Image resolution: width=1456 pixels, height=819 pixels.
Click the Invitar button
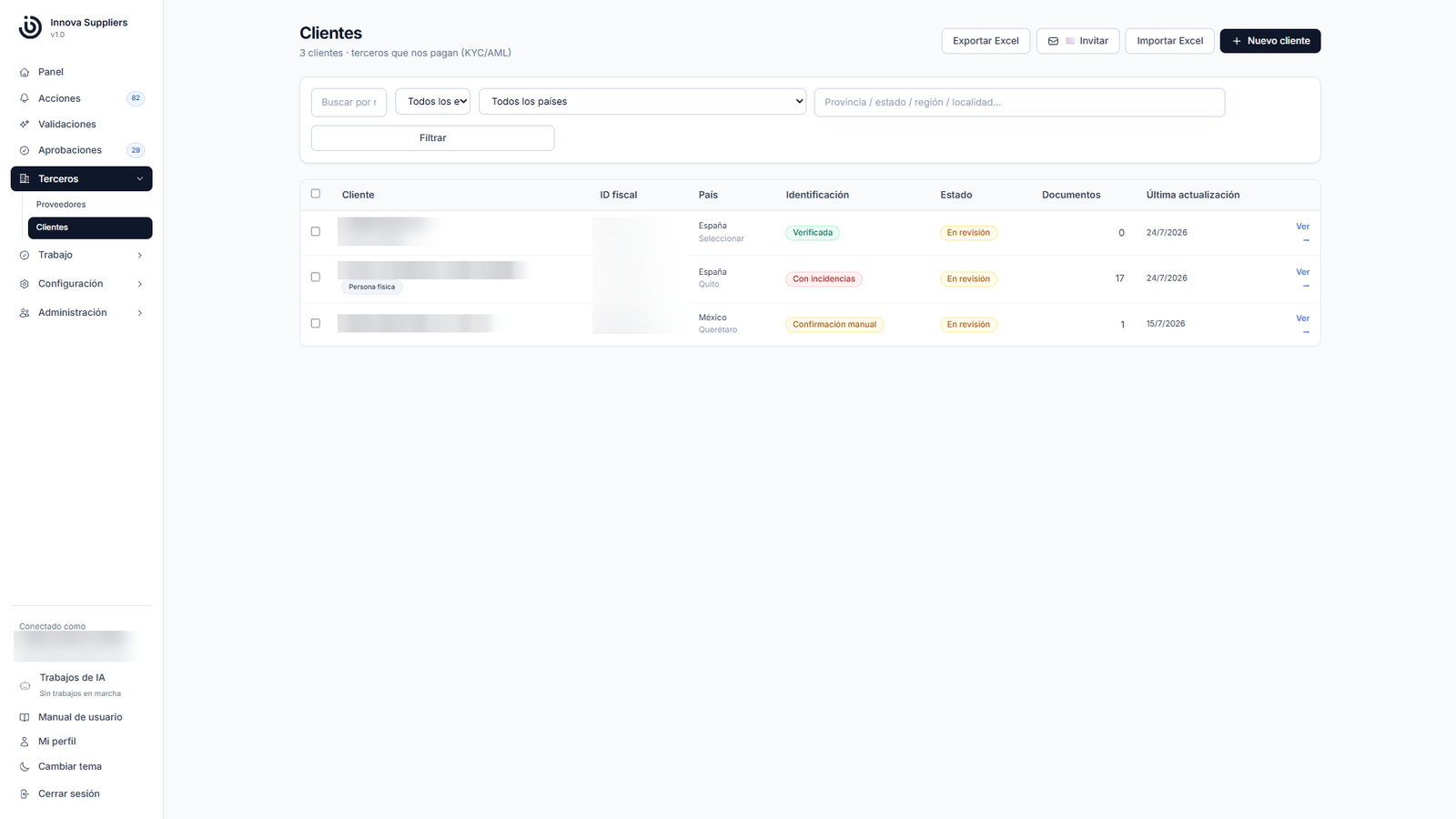[x=1077, y=41]
